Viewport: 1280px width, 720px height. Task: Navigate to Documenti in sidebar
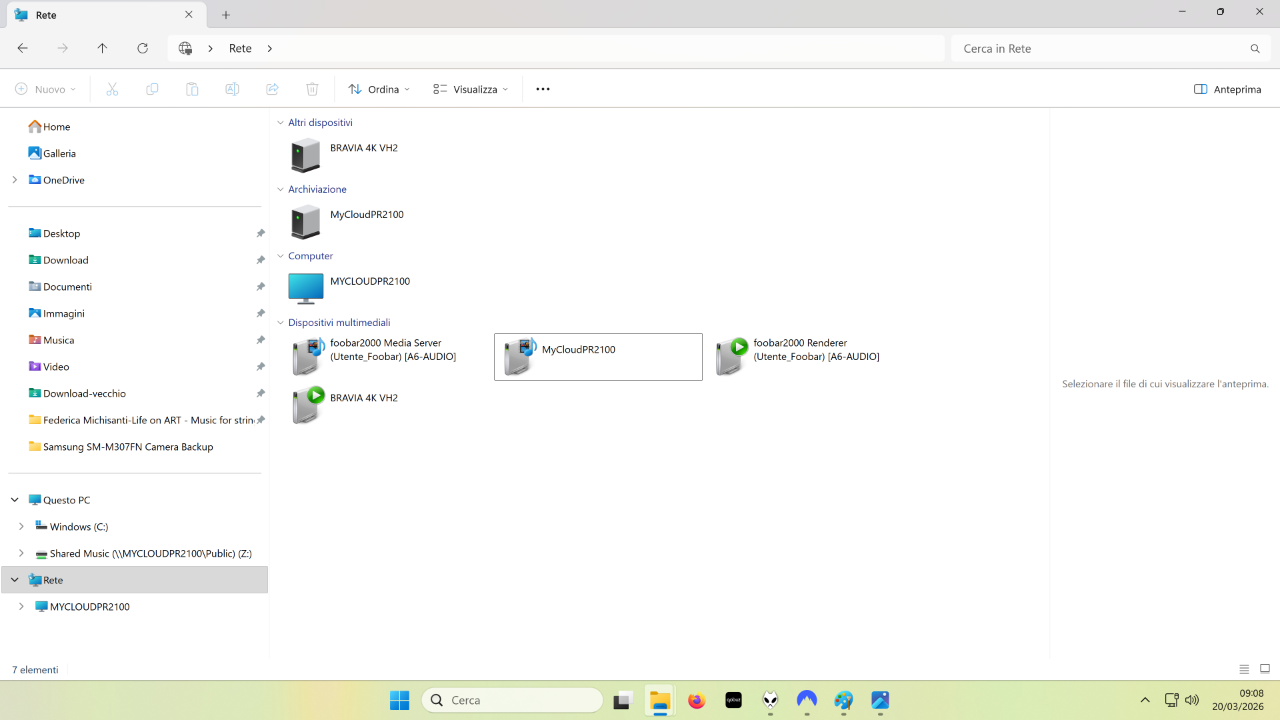67,286
